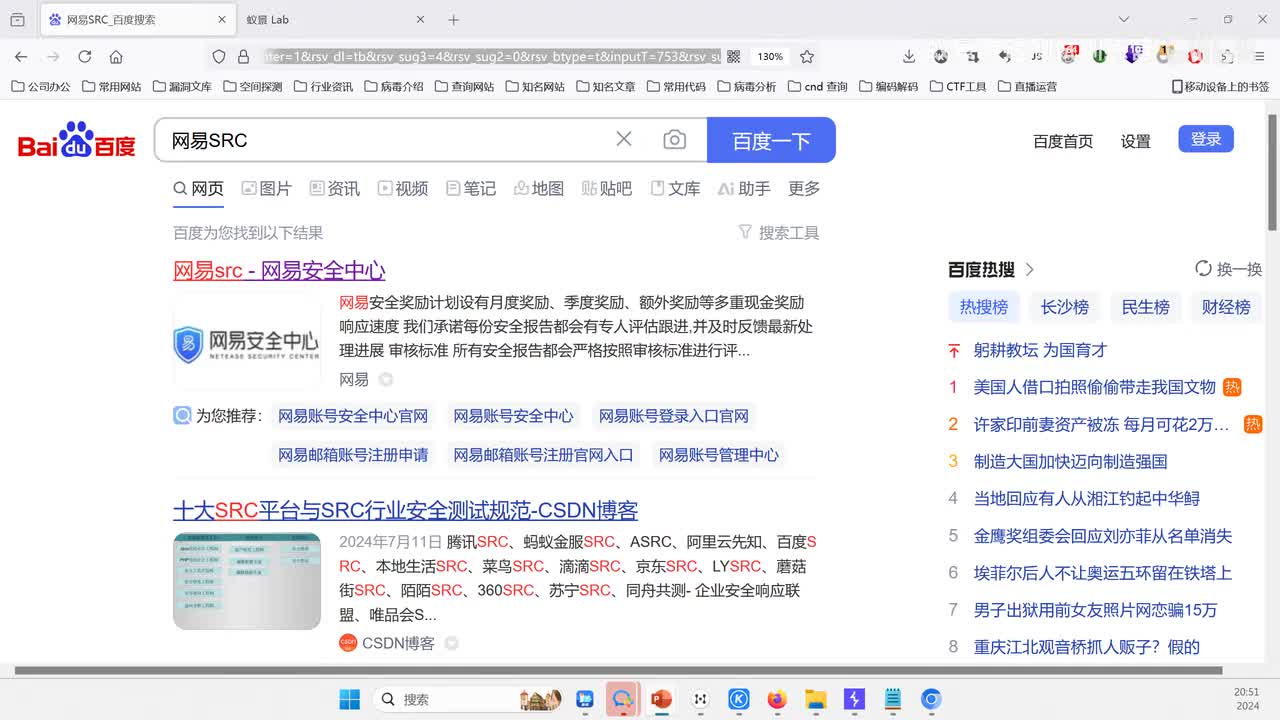Viewport: 1280px width, 720px height.
Task: Open the 公司办公 bookmark folder
Action: [41, 87]
